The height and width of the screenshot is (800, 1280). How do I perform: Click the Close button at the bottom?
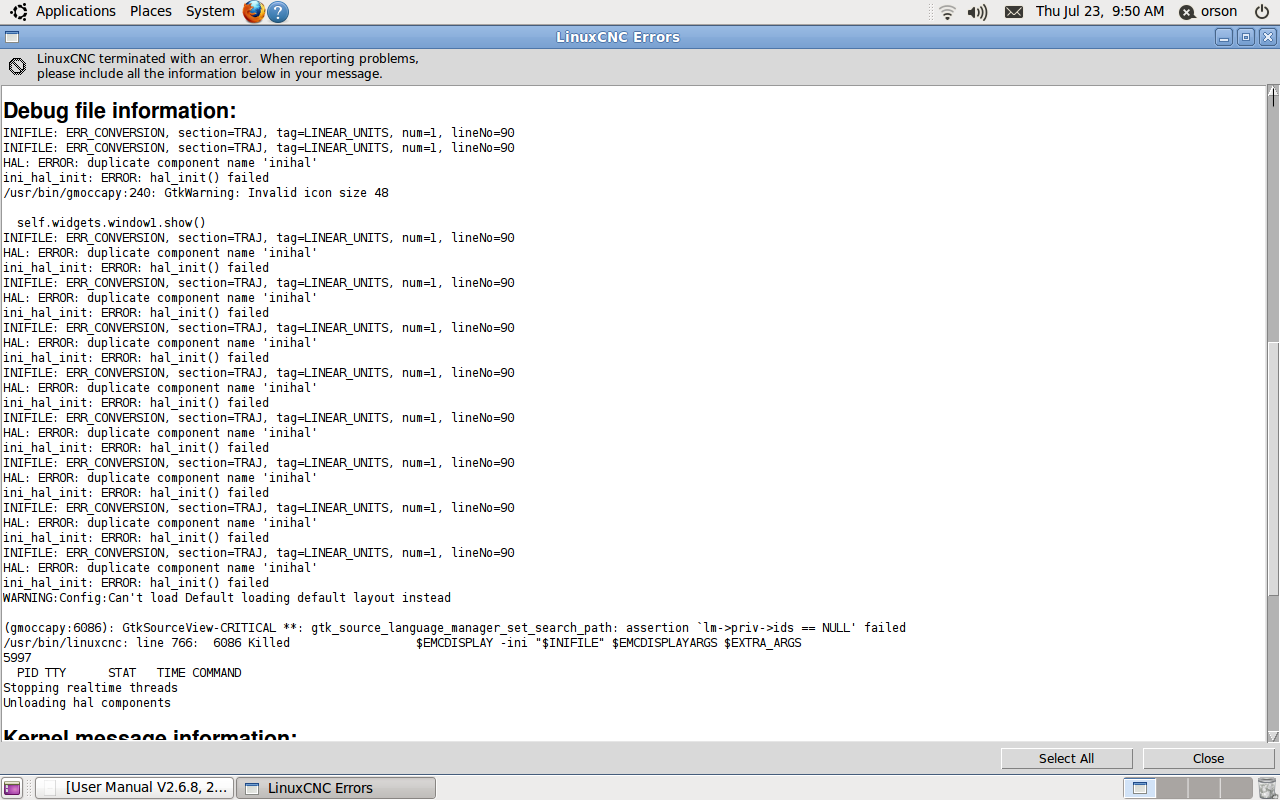1209,758
